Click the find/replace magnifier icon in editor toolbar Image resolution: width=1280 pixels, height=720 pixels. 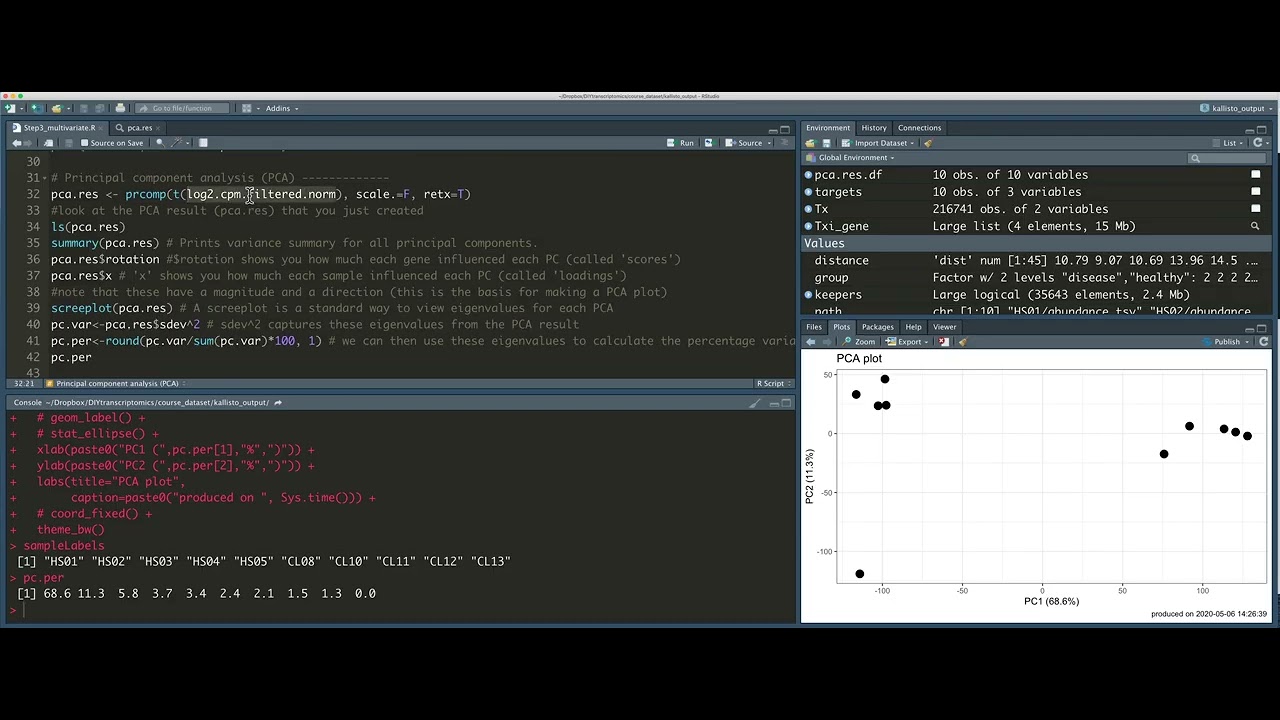pyautogui.click(x=160, y=143)
